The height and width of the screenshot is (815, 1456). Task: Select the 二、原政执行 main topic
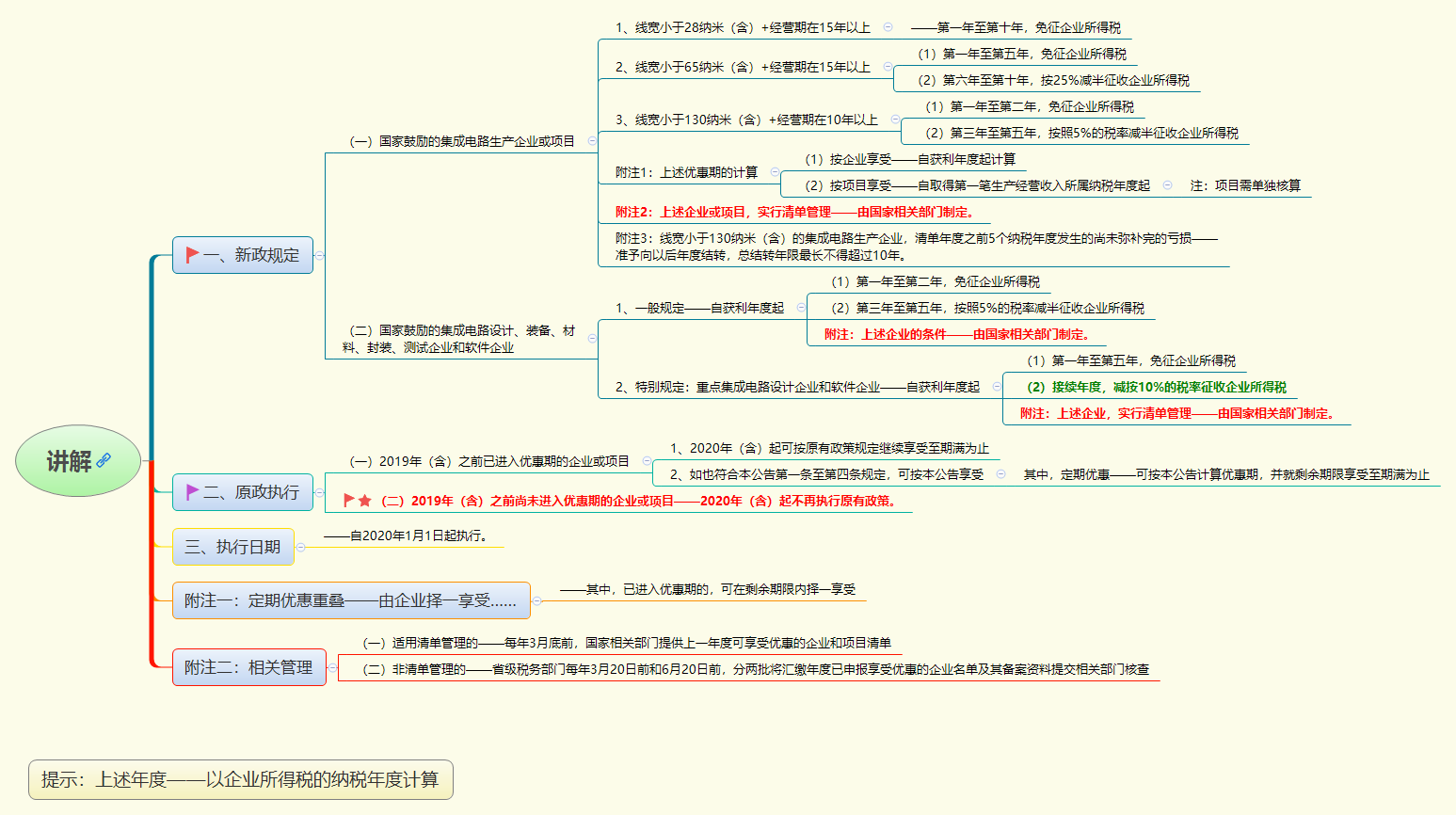point(243,492)
